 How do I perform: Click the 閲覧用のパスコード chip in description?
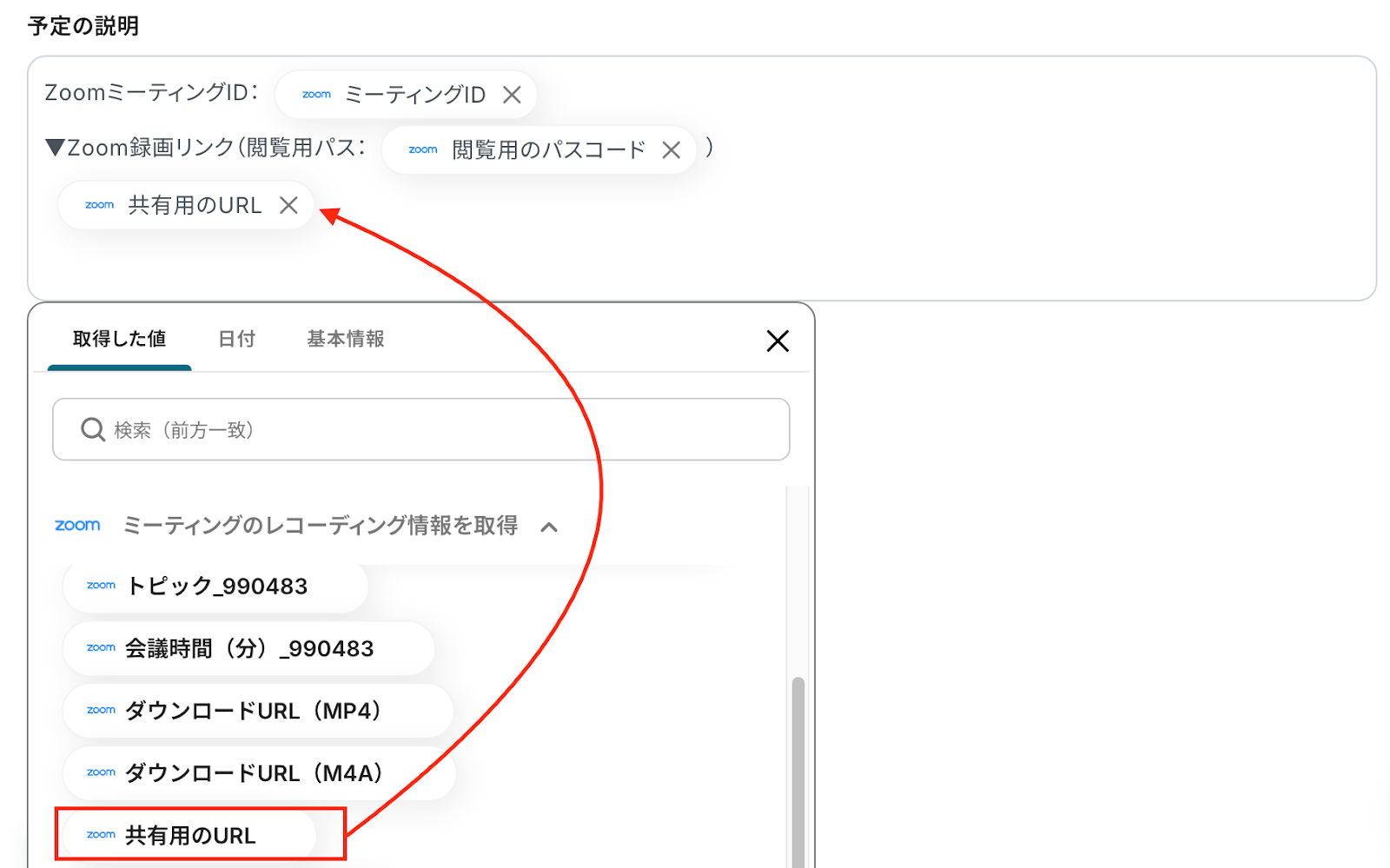pyautogui.click(x=539, y=150)
